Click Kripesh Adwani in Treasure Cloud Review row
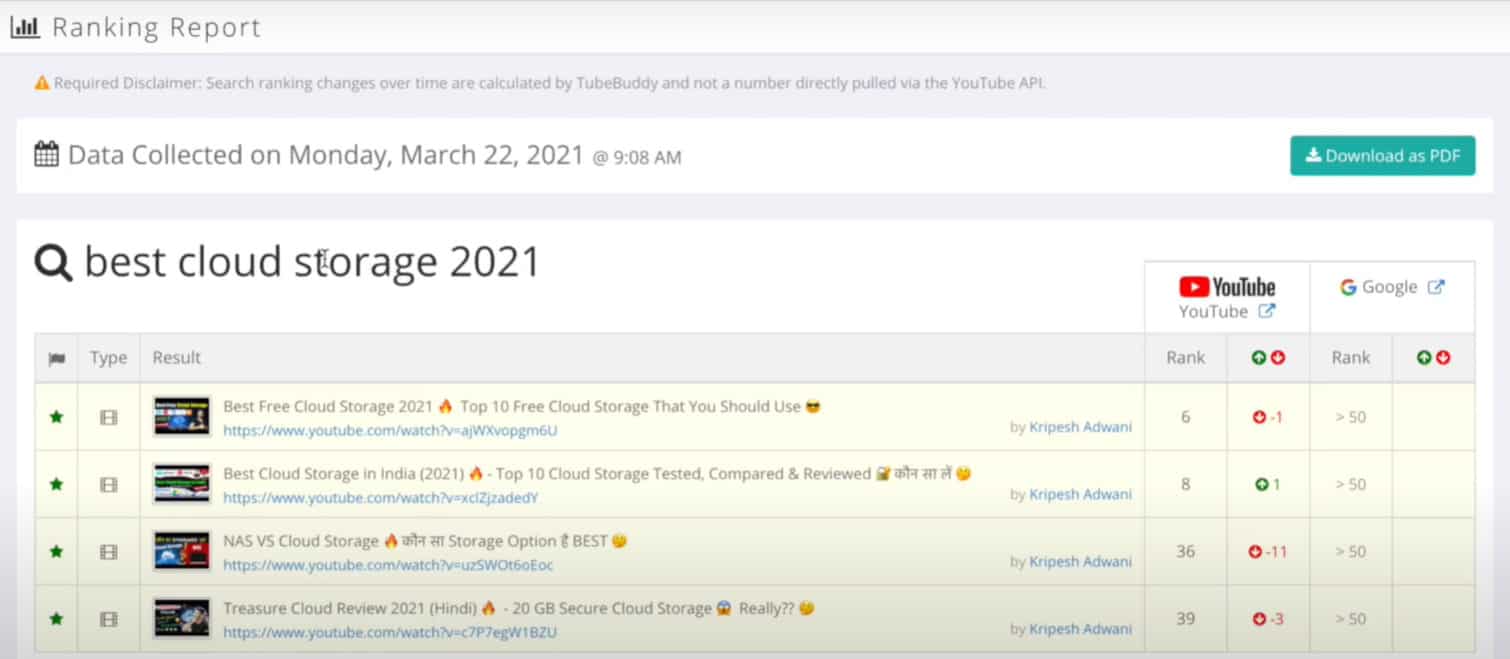Screen dimensions: 1510x659 pos(1081,629)
